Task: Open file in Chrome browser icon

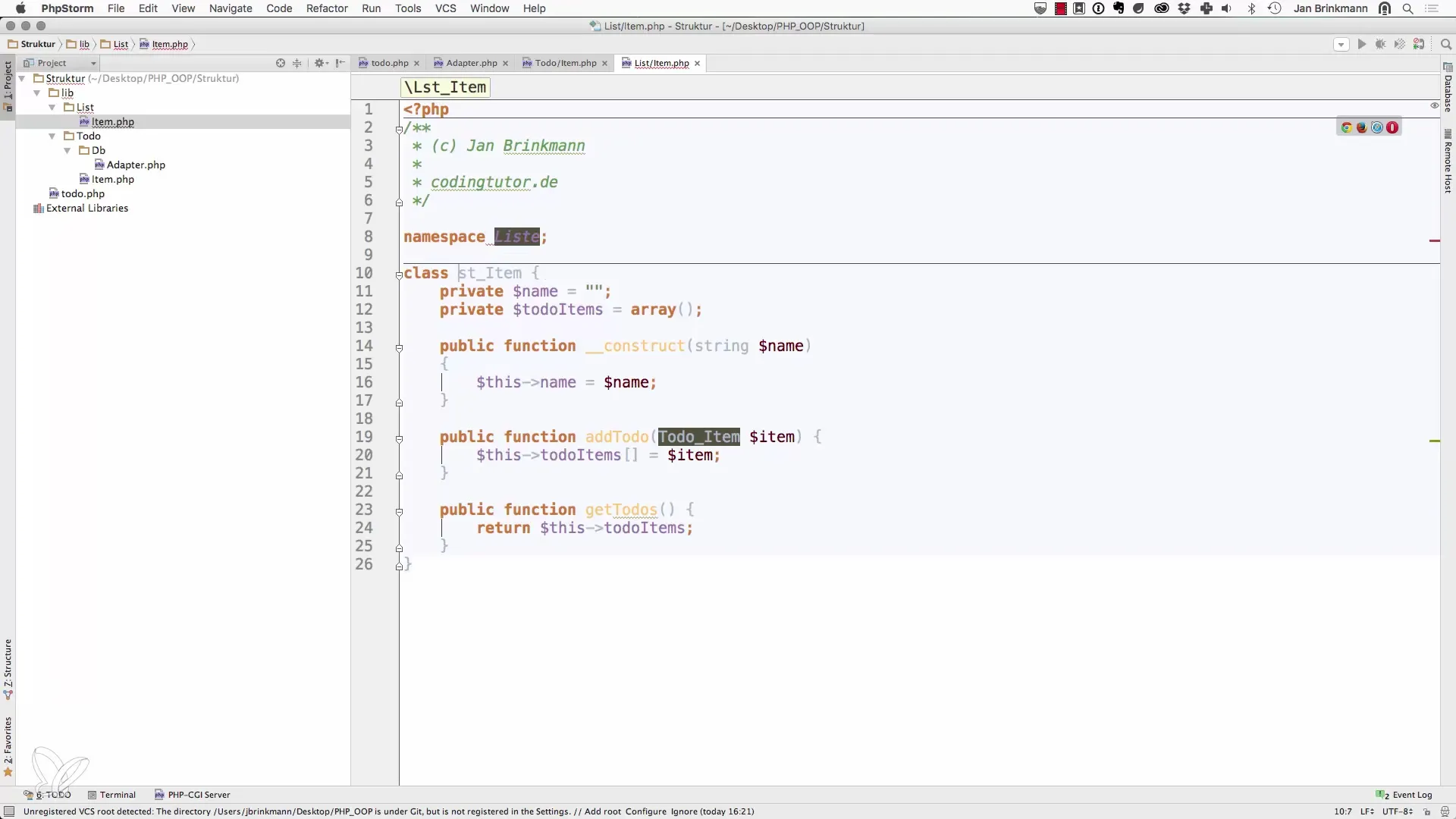Action: (x=1347, y=127)
